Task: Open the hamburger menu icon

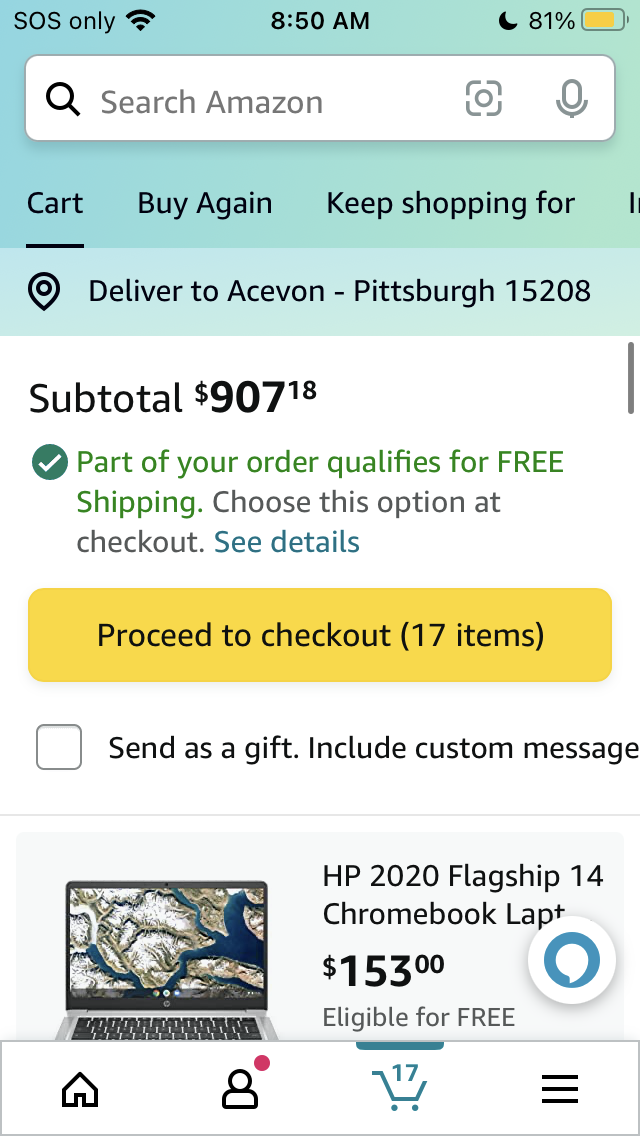Action: point(560,1089)
